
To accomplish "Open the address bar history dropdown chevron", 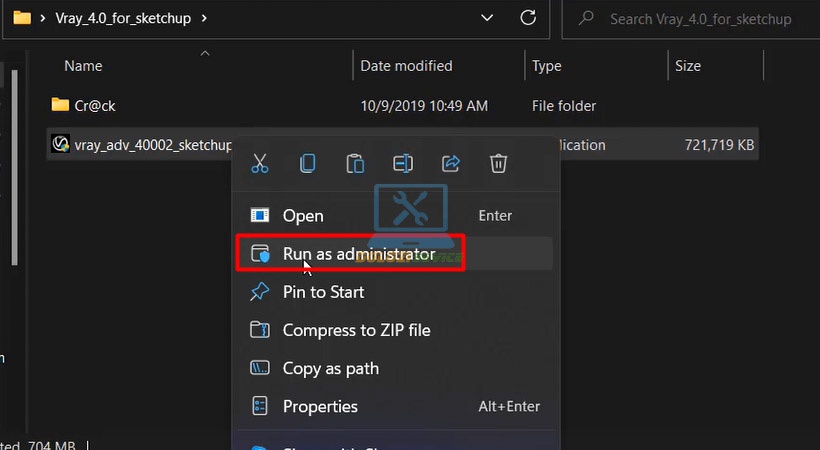I will 487,18.
